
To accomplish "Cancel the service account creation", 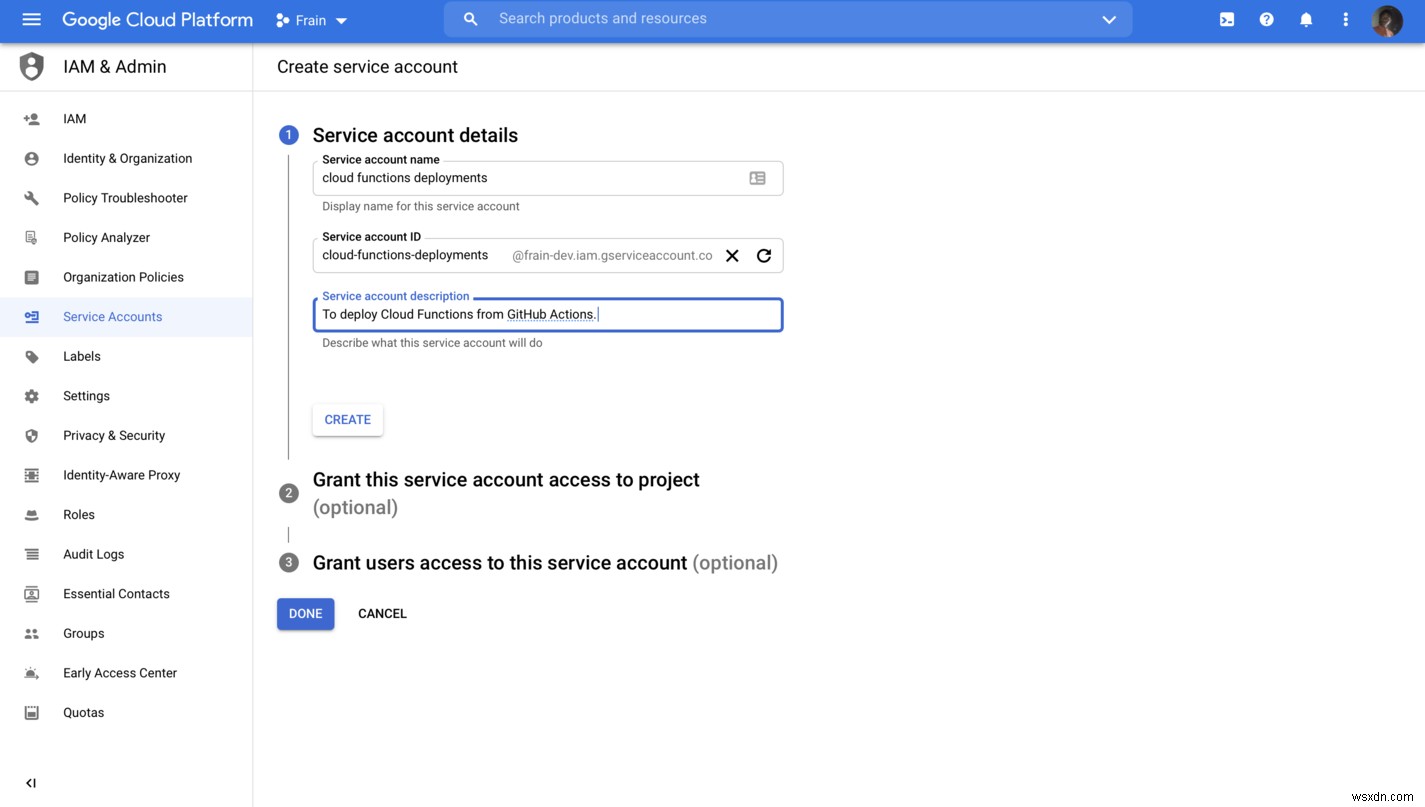I will coord(382,613).
